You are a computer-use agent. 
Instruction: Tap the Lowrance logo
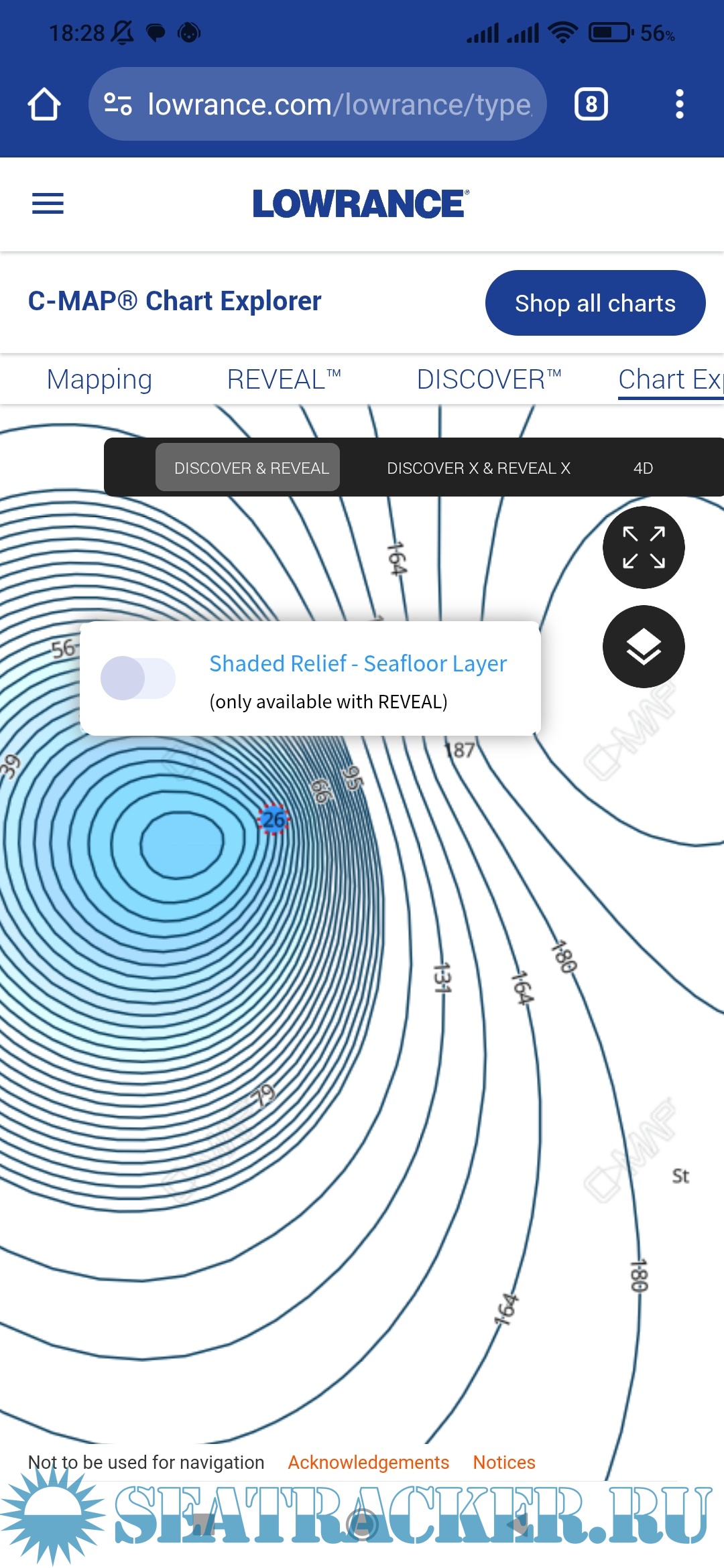tap(361, 204)
